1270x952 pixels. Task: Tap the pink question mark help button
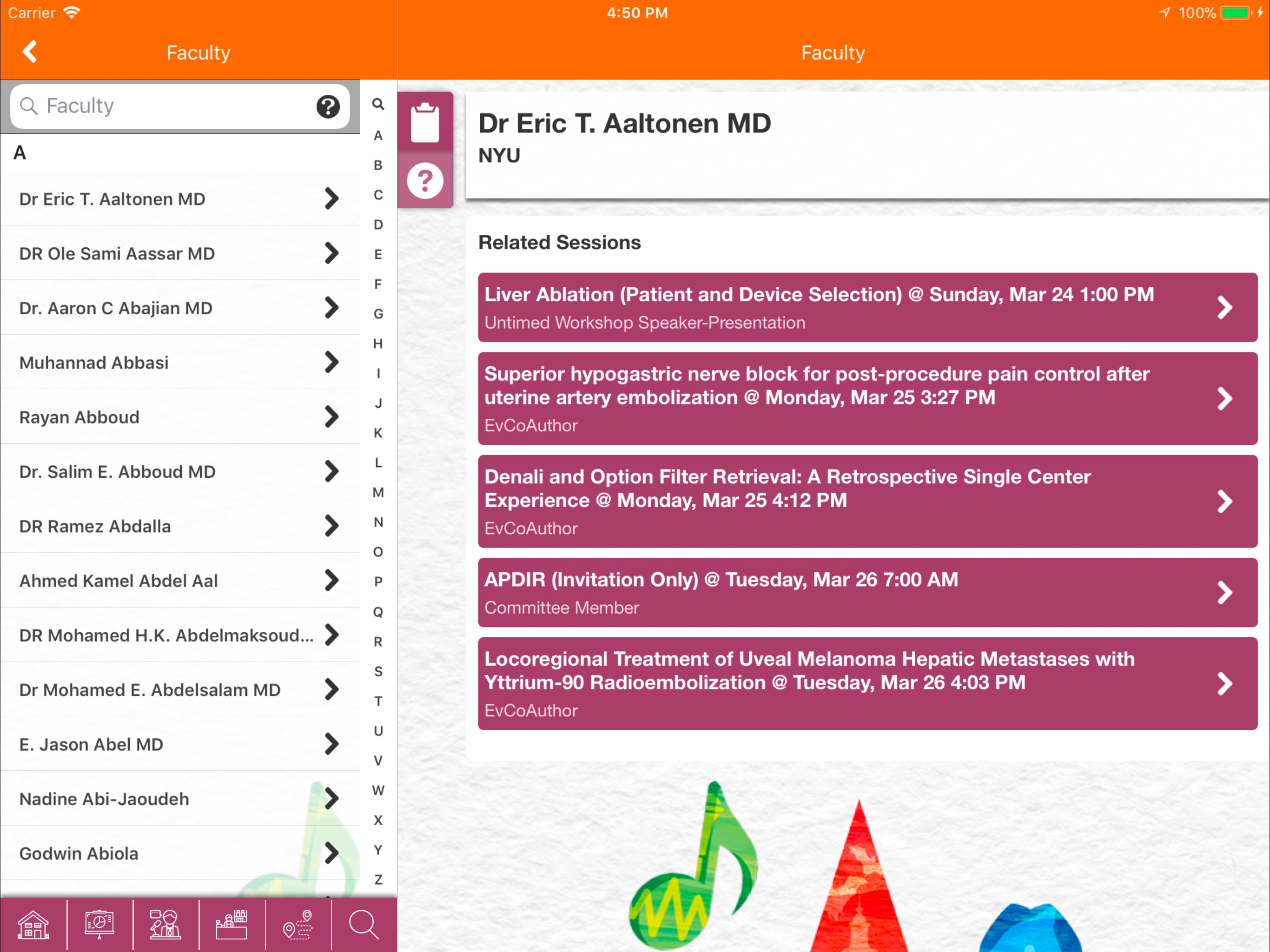pos(425,181)
